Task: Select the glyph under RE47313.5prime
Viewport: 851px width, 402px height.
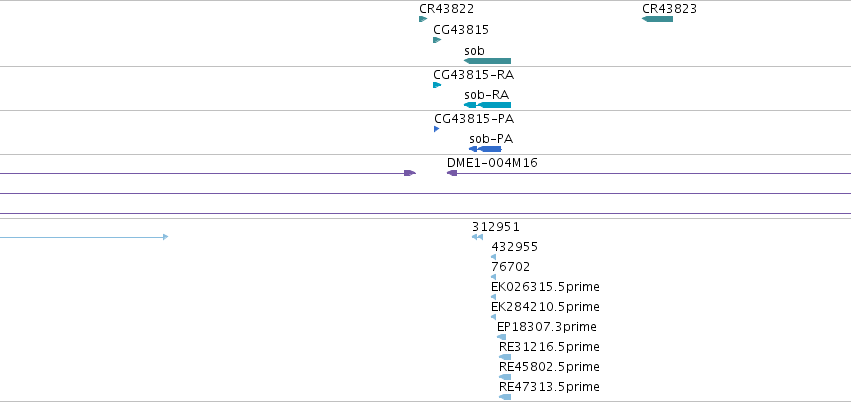Action: click(x=505, y=397)
